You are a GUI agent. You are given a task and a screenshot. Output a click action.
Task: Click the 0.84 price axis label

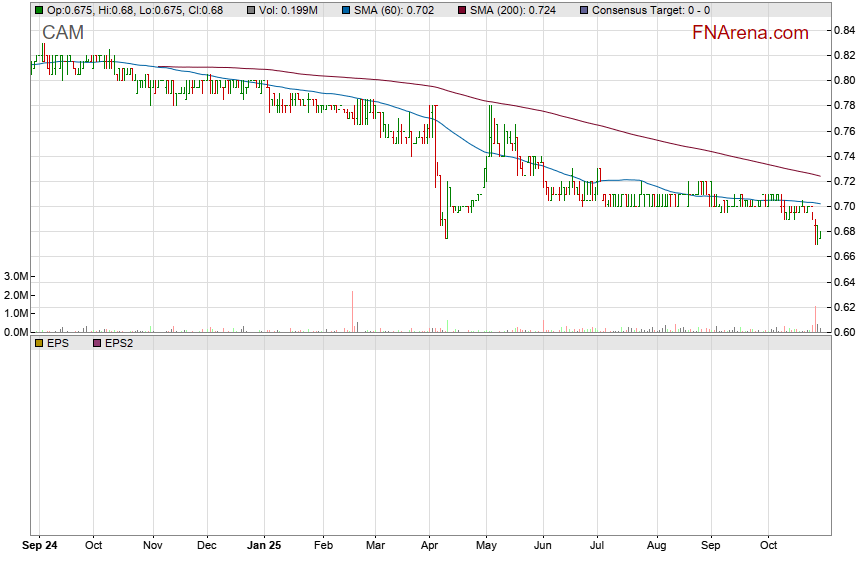click(x=844, y=30)
